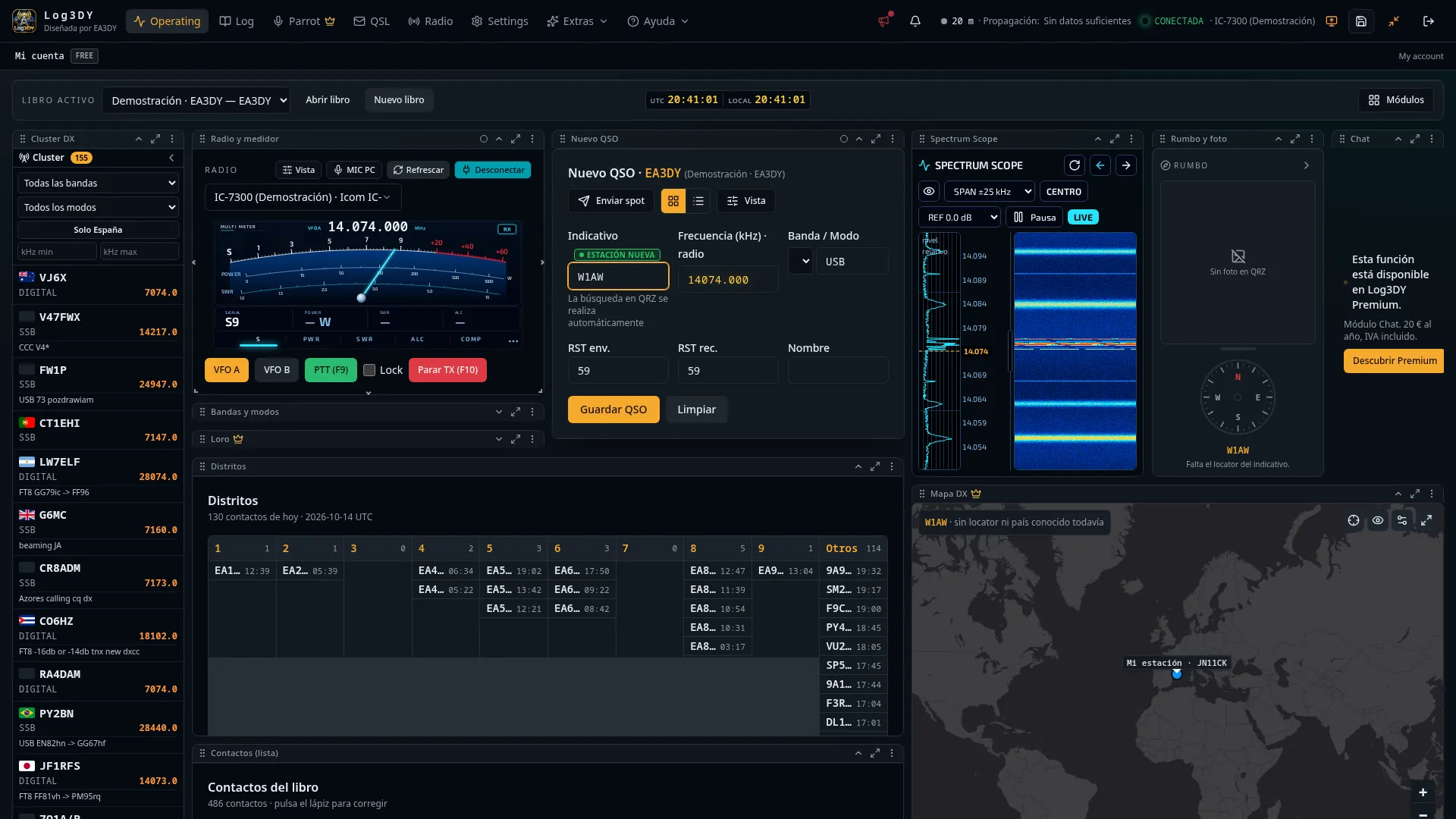Switch Nuevo QSO to list layout icon

coord(698,201)
